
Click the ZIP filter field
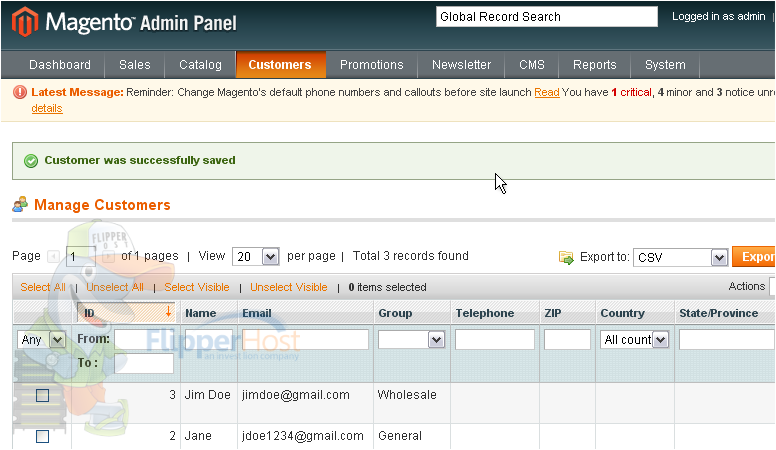(x=567, y=340)
